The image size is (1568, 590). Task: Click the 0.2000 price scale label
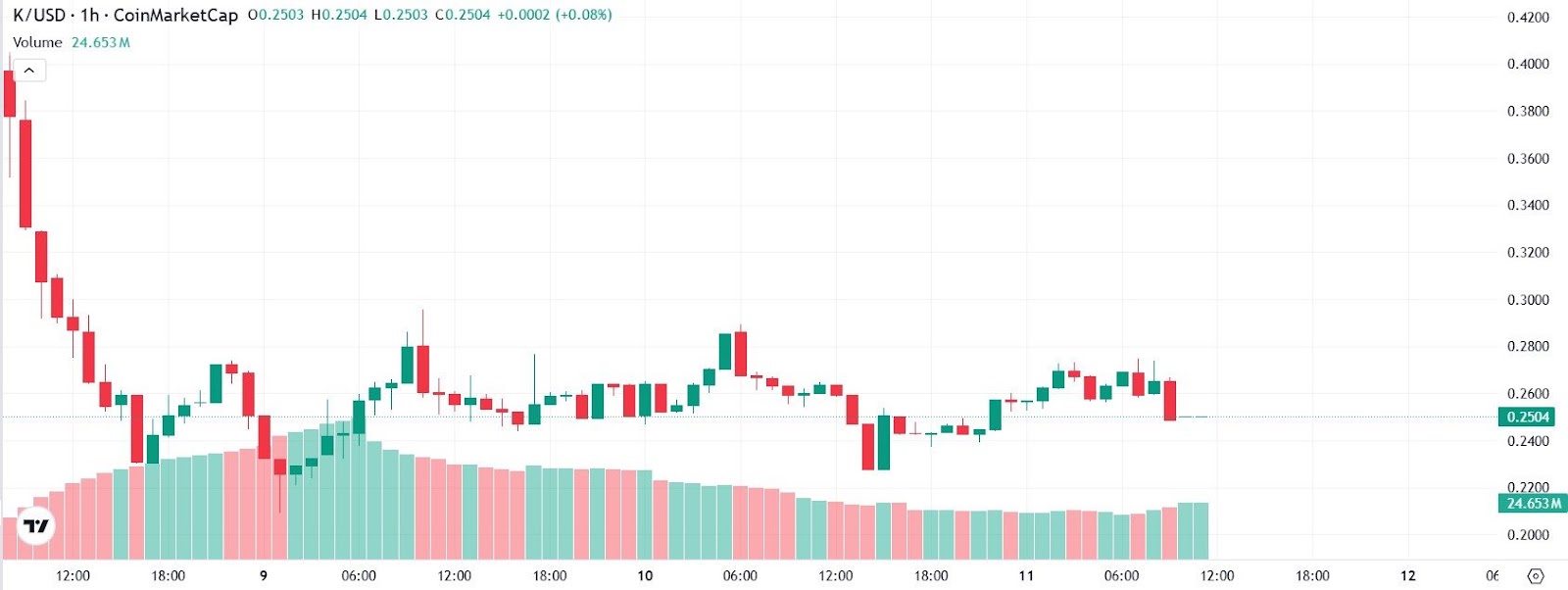point(1528,535)
